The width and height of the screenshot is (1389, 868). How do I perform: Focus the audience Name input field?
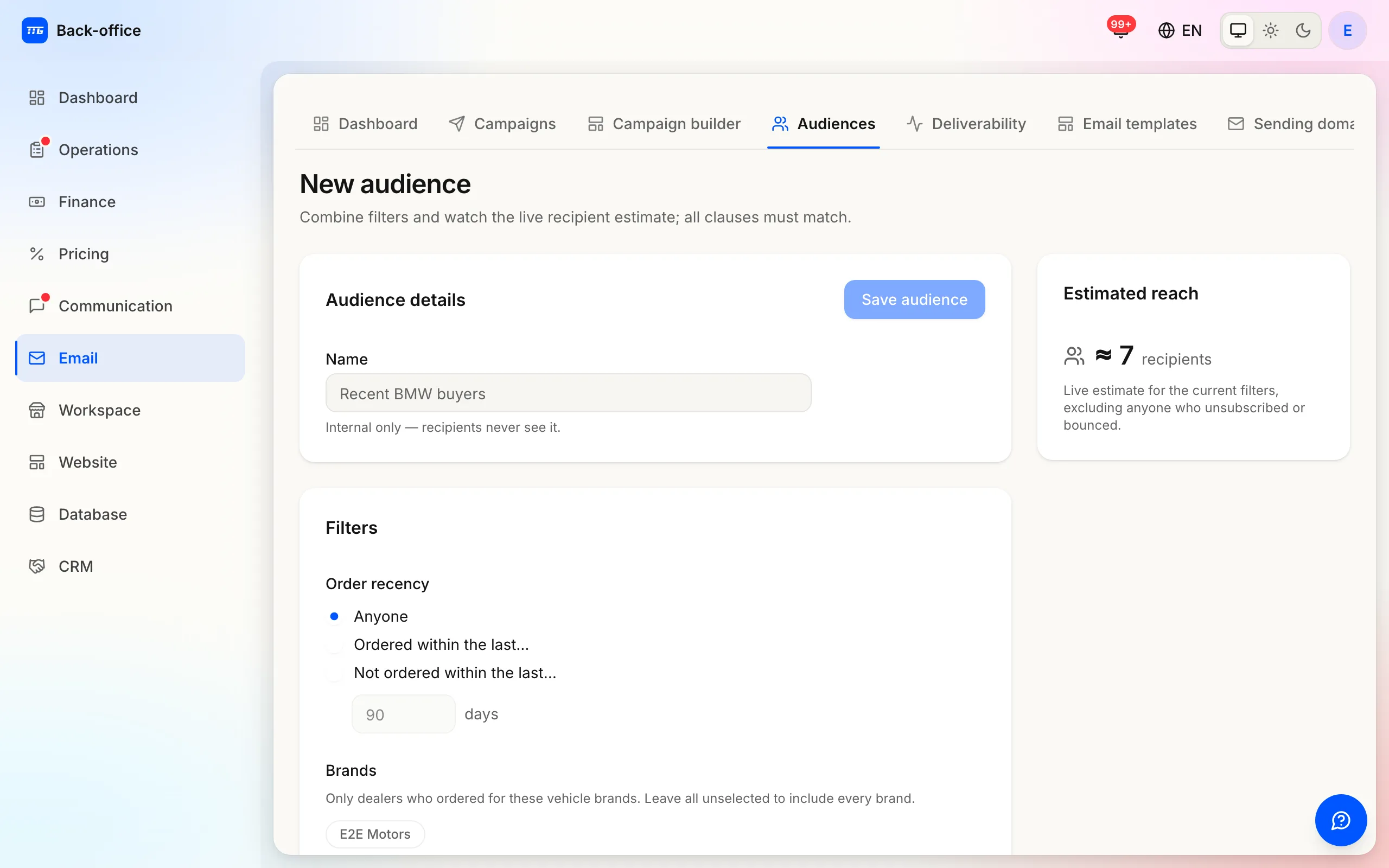tap(568, 393)
